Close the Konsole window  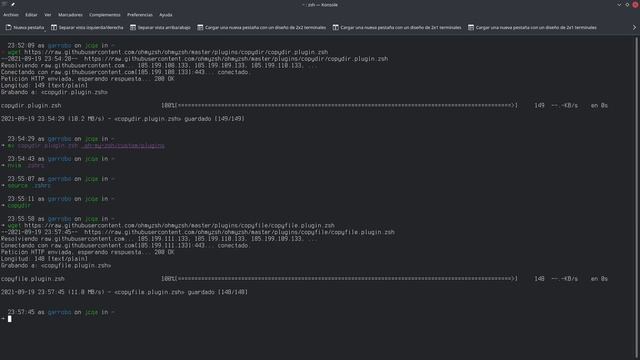(x=636, y=5)
